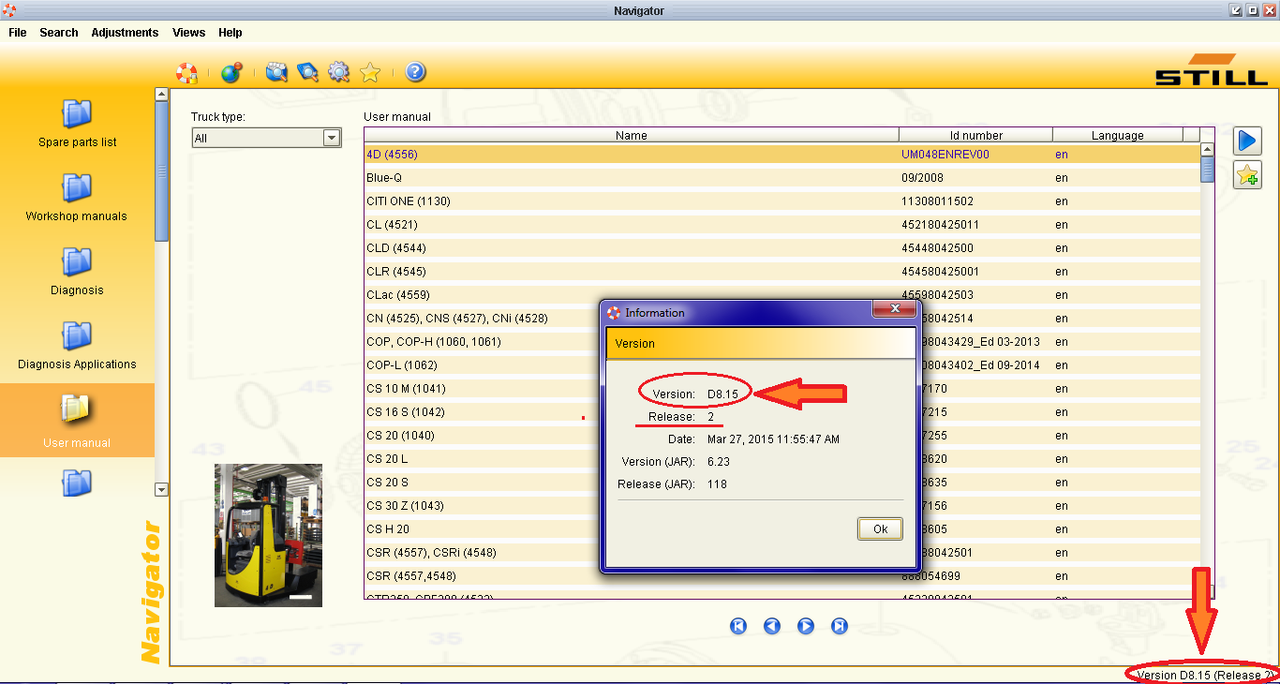Click the Id number UM048ENREV00

[945, 155]
